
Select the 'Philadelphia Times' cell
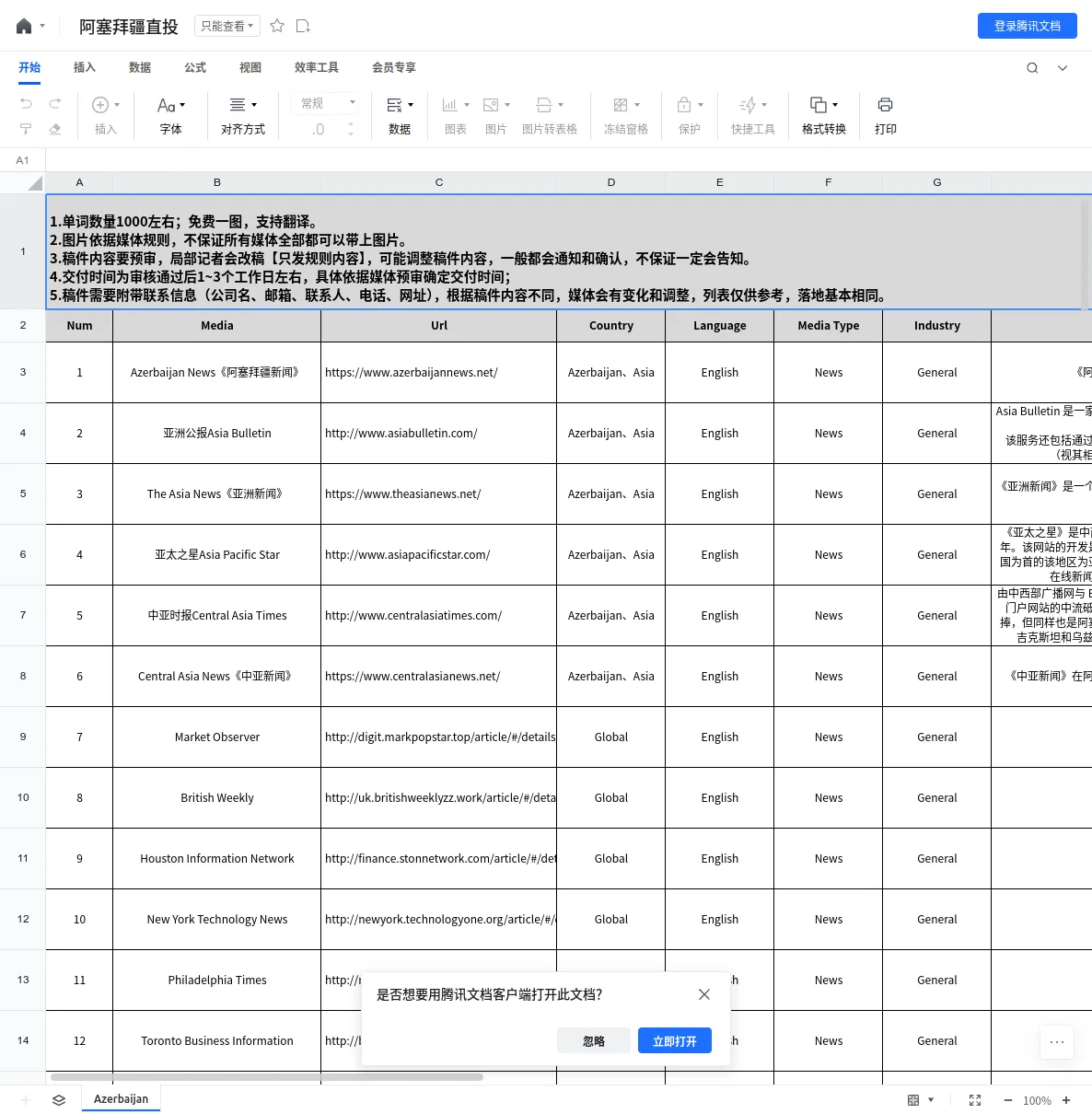pyautogui.click(x=217, y=981)
